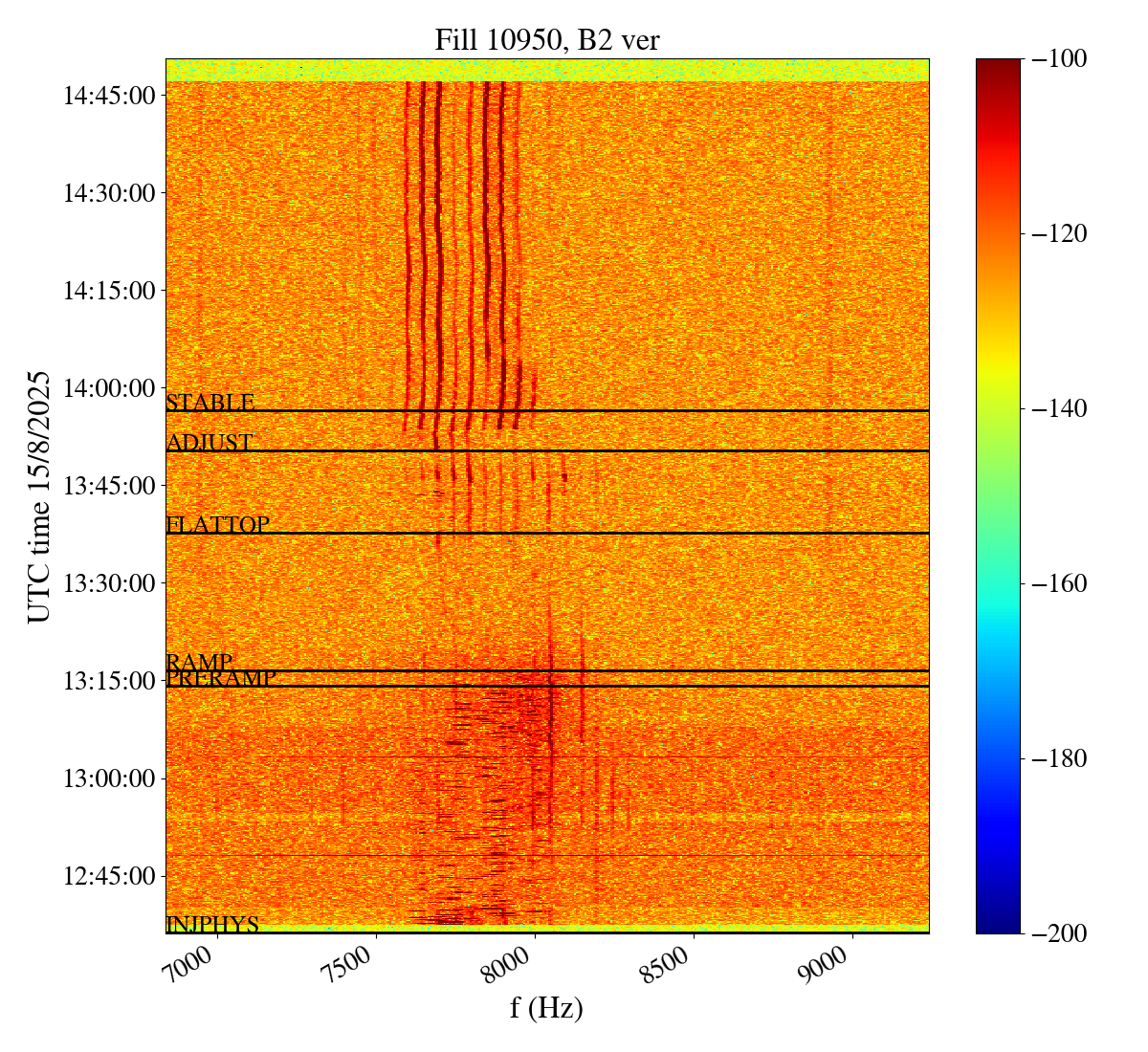Click the 14:00:00 time tick label
This screenshot has width=1148, height=1052.
tap(109, 388)
